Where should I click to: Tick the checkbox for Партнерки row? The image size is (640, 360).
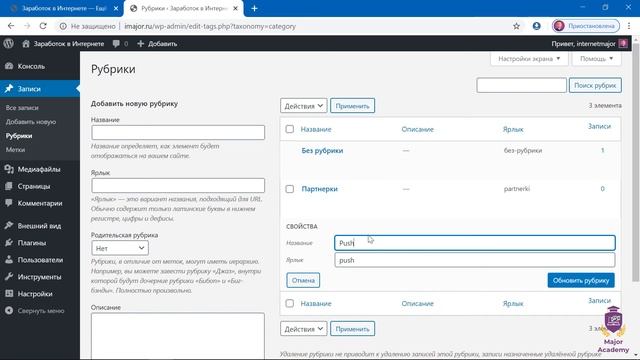pyautogui.click(x=290, y=189)
